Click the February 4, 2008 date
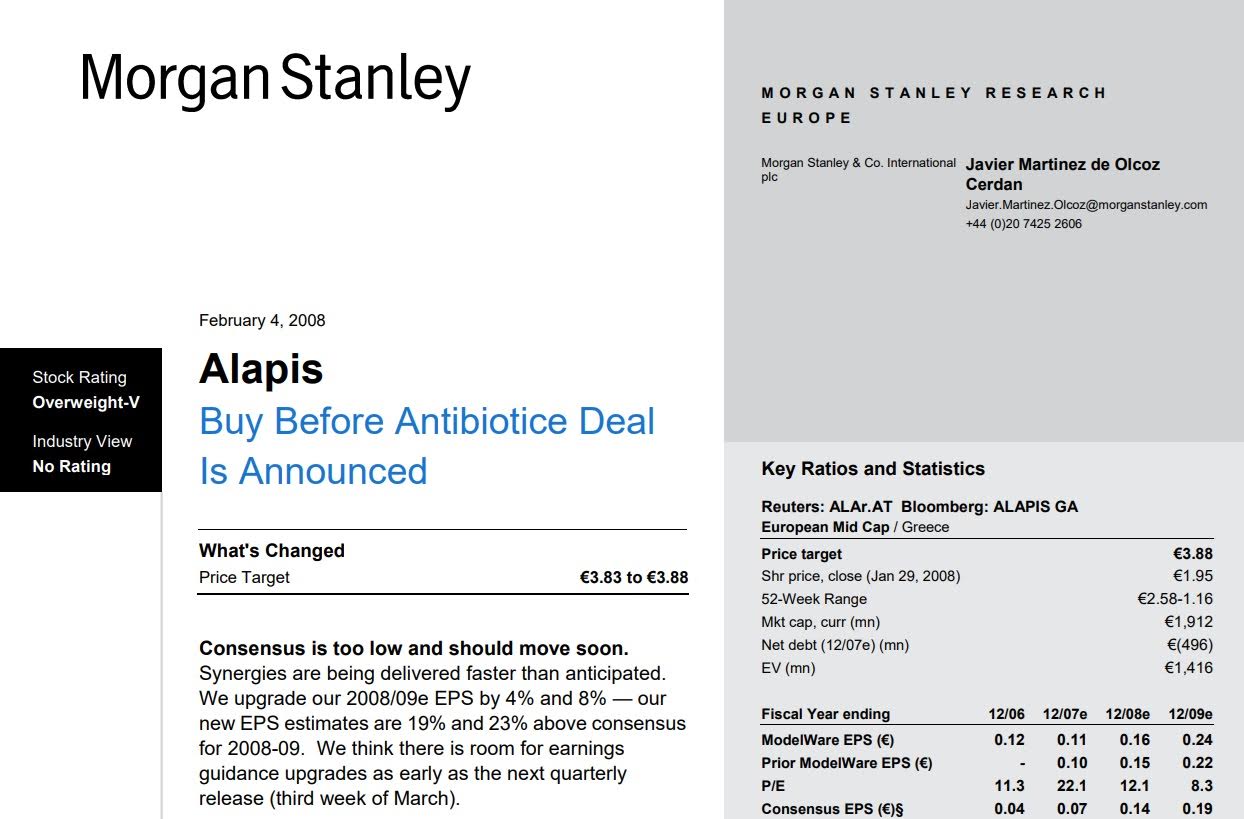 [x=262, y=321]
